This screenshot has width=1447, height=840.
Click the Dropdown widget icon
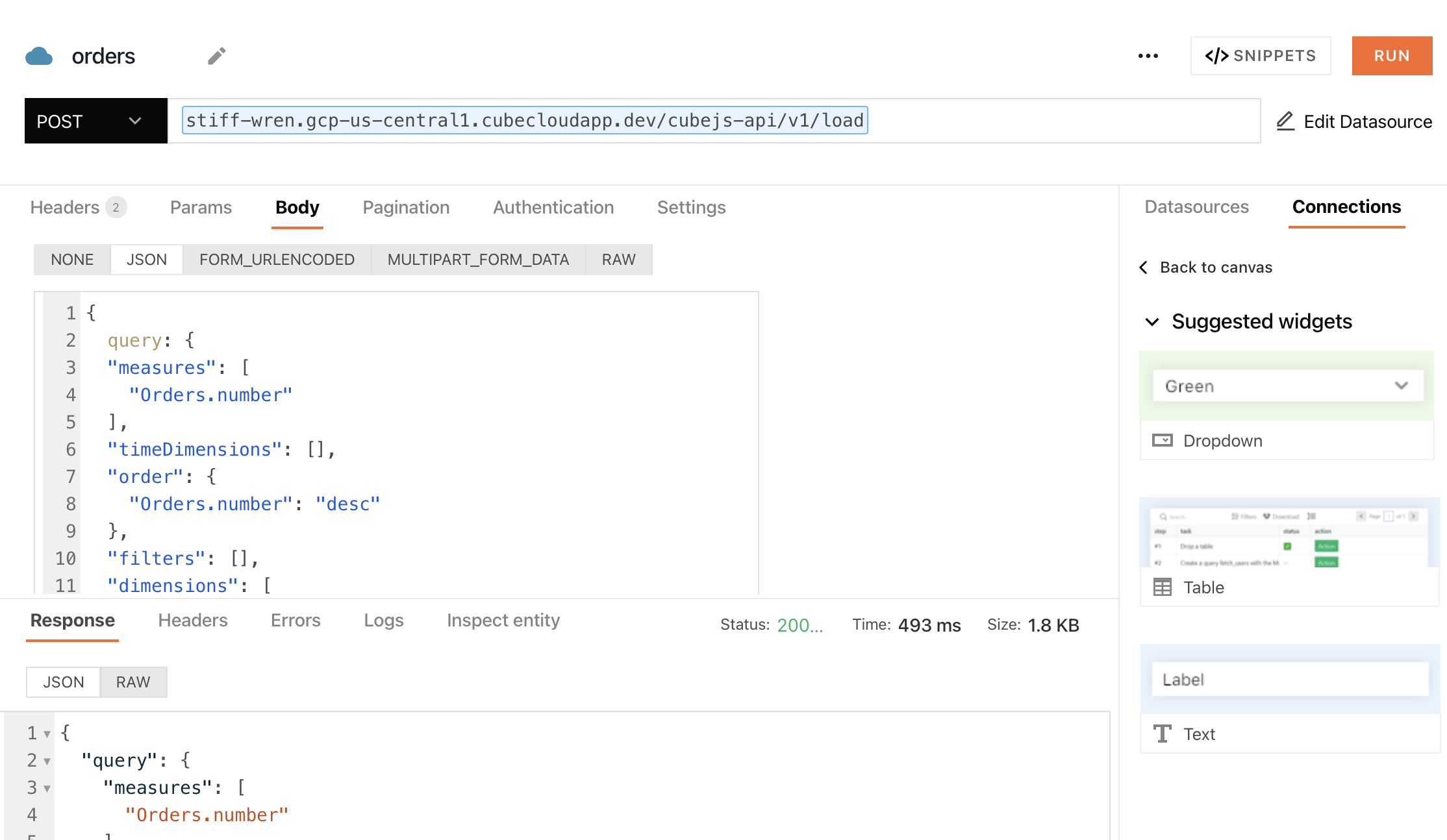coord(1162,441)
